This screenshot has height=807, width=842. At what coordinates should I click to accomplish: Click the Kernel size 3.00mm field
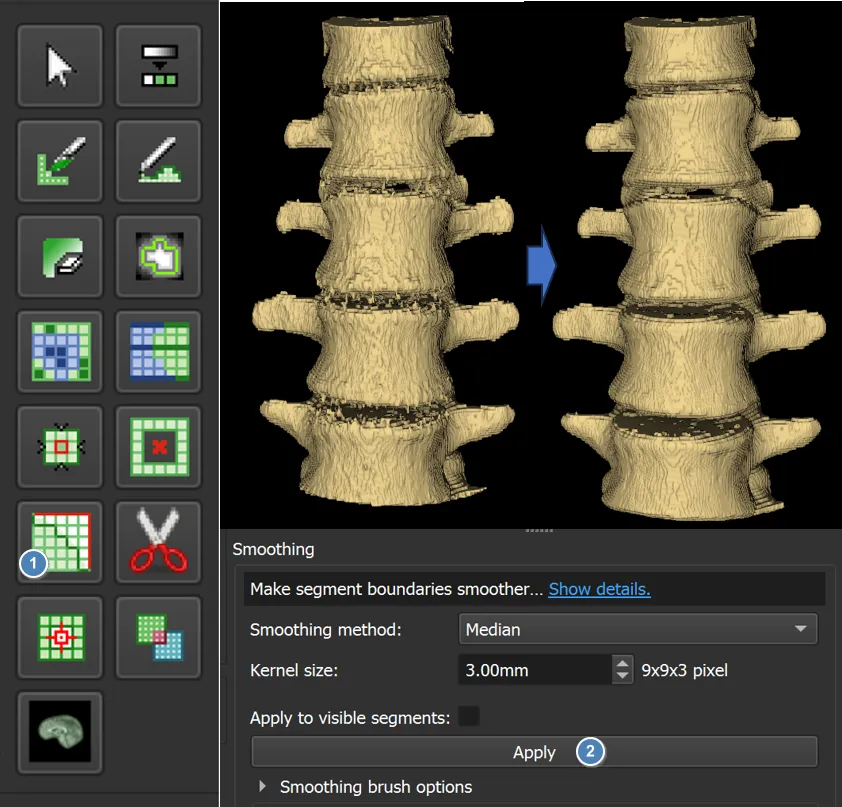535,670
